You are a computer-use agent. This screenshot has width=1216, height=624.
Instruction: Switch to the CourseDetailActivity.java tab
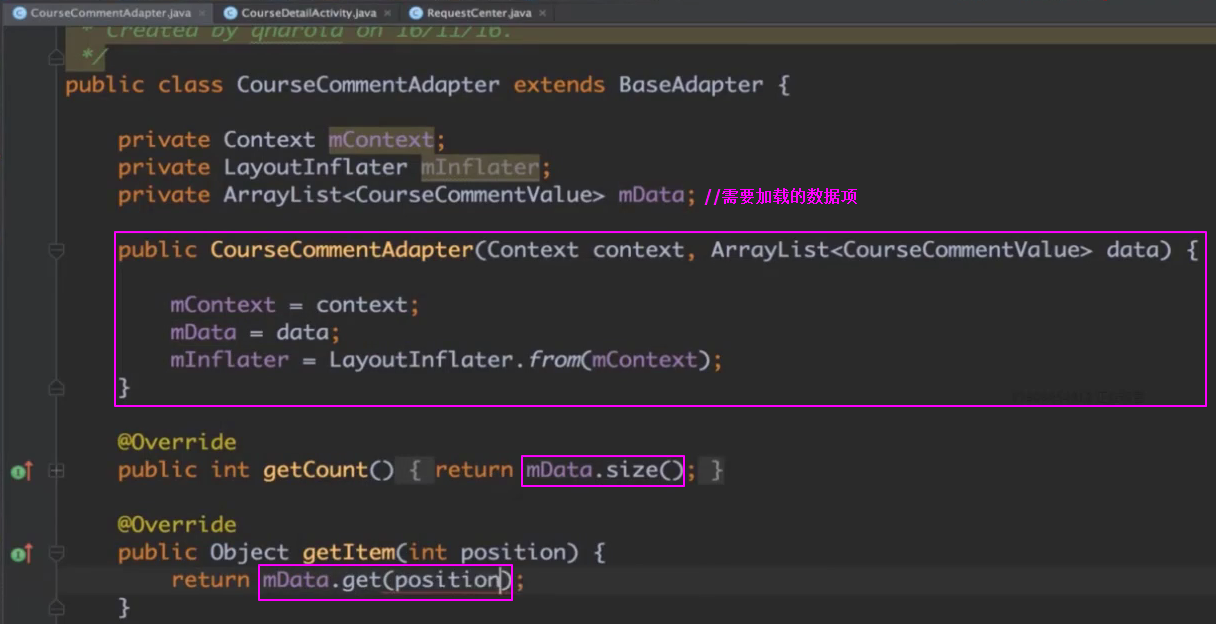[308, 13]
